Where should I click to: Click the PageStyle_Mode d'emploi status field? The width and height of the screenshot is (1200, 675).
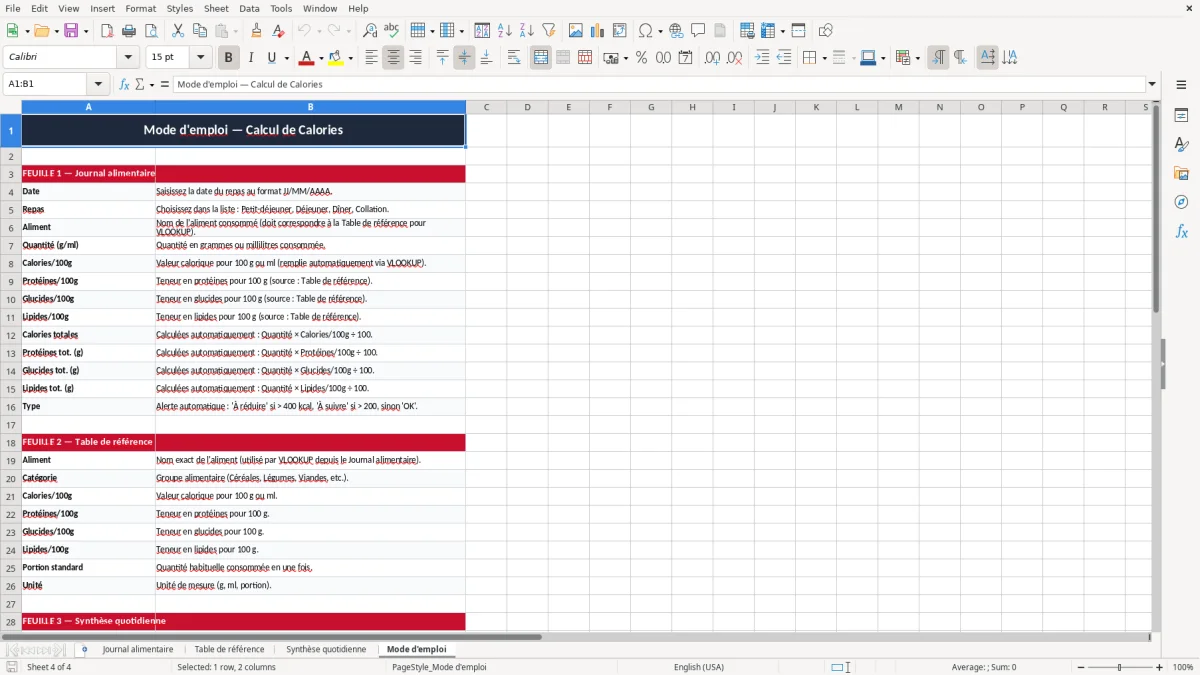point(439,667)
